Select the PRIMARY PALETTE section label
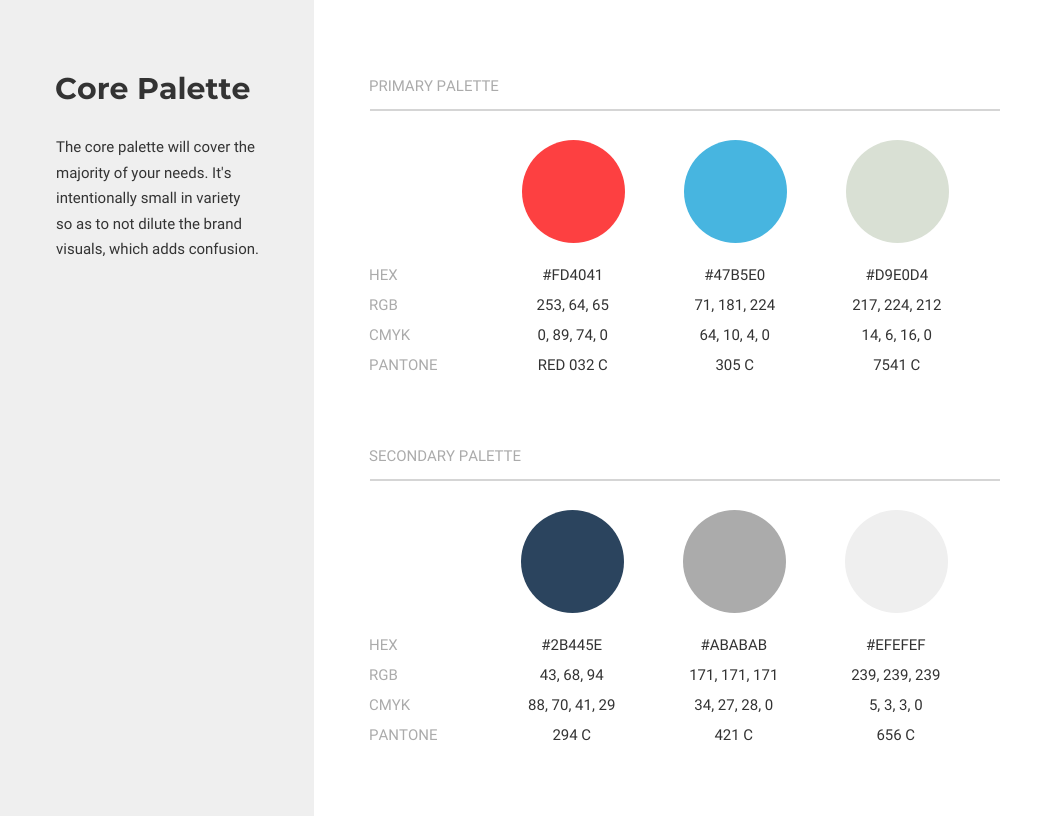Viewport: 1056px width, 816px height. (434, 86)
